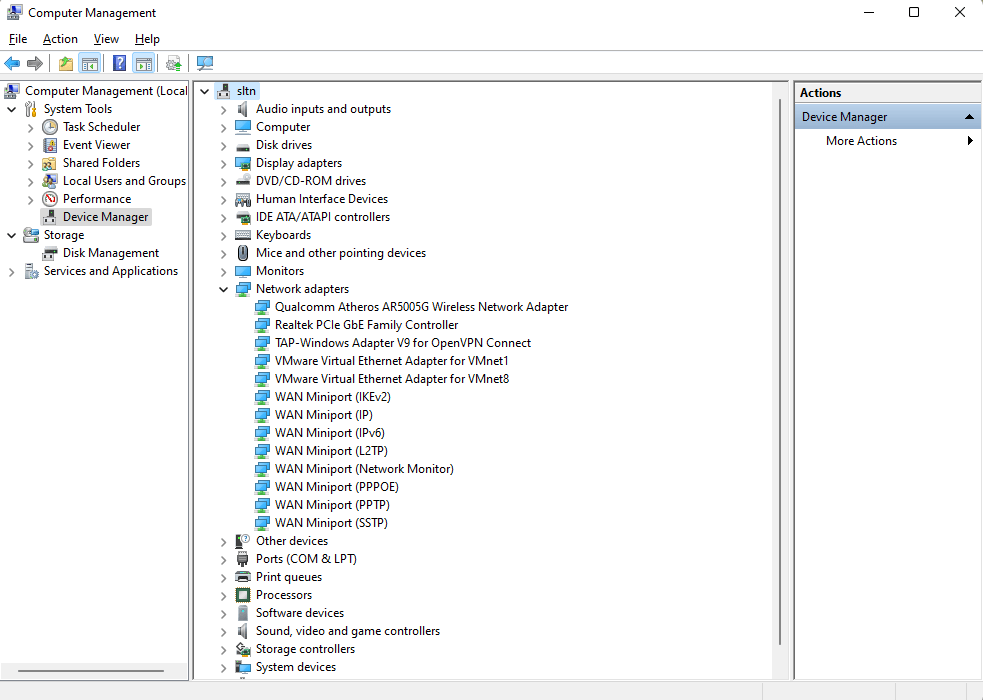This screenshot has width=983, height=700.
Task: Select Qualcomm Atheros wireless adapter icon
Action: (x=262, y=307)
